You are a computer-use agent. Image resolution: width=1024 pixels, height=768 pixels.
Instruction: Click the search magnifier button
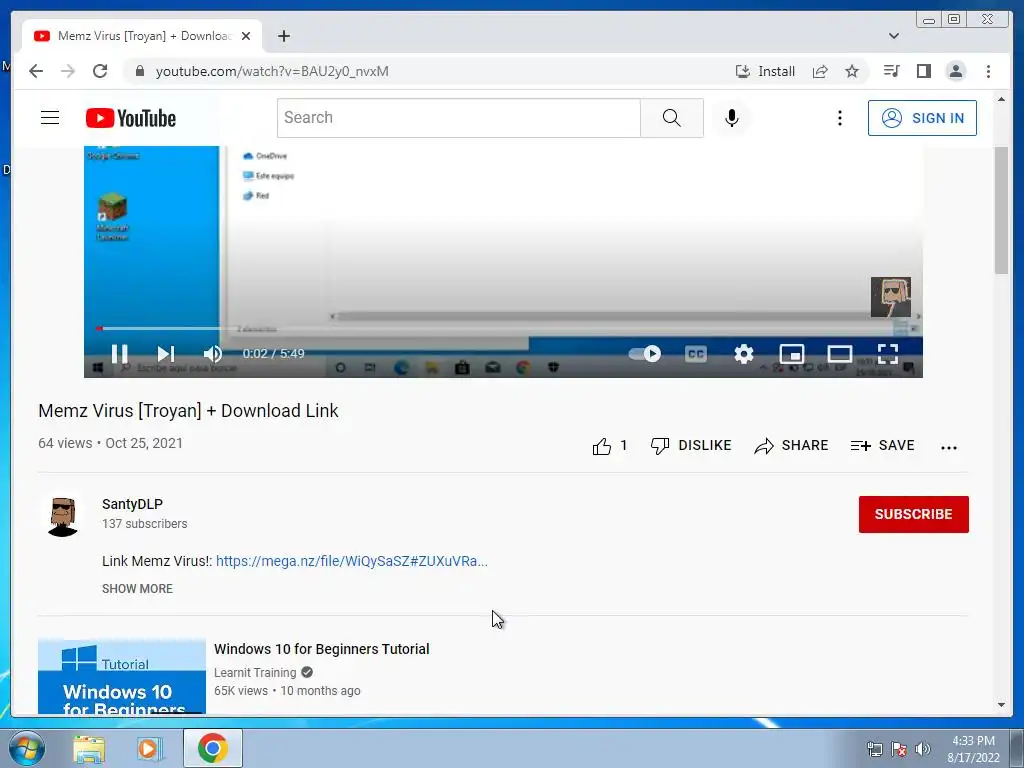(671, 118)
